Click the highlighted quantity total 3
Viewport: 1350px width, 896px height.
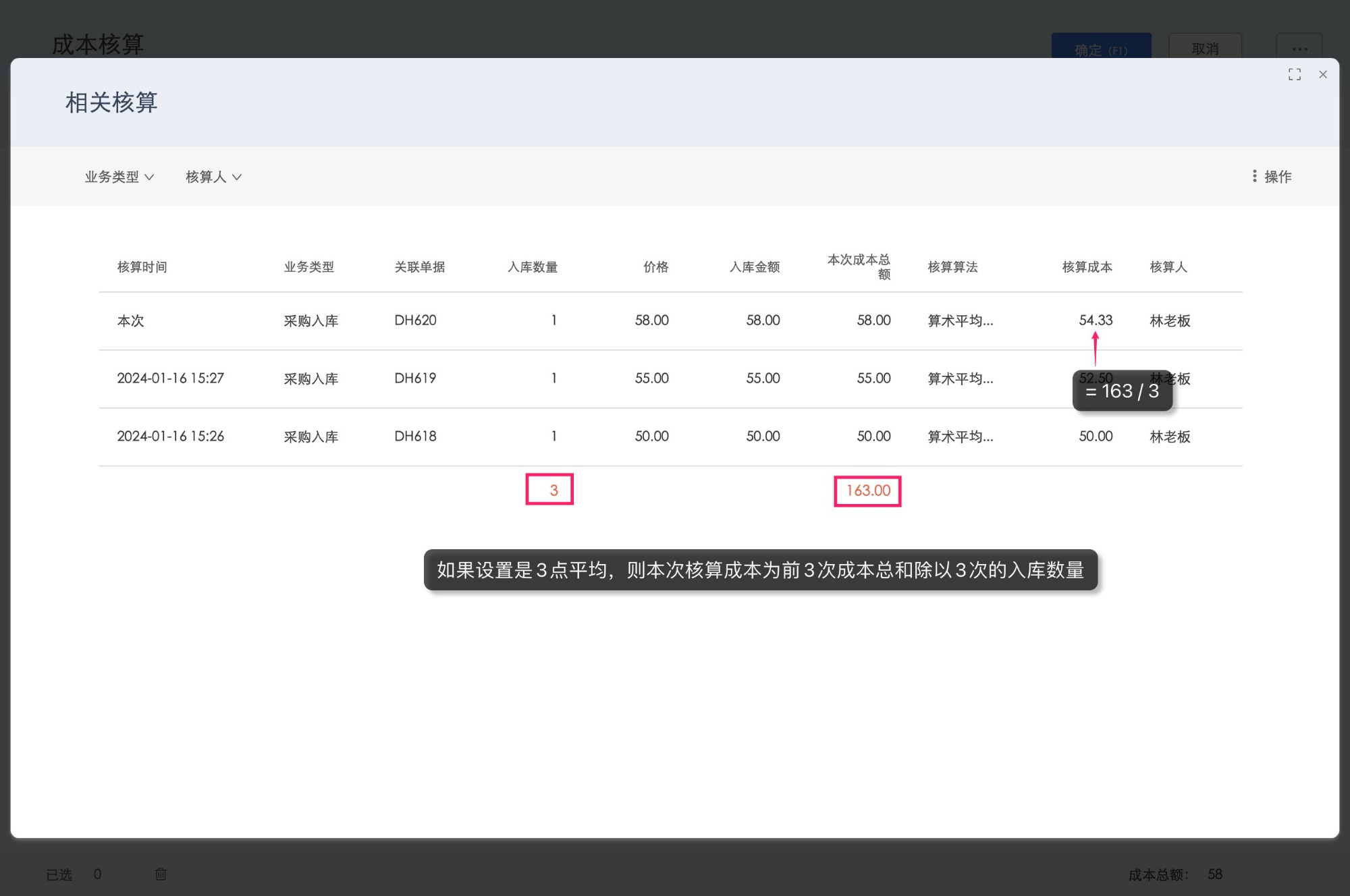550,490
